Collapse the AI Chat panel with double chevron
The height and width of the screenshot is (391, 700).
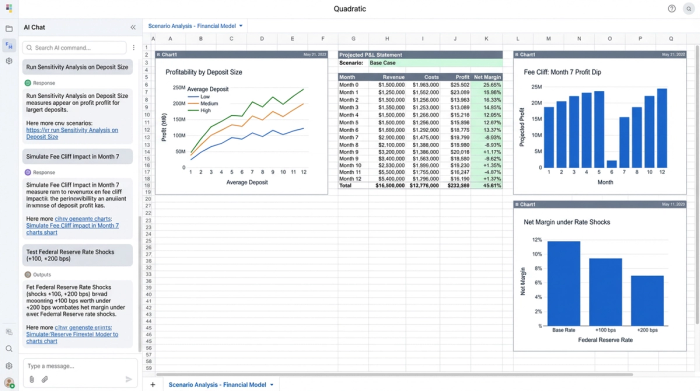133,27
